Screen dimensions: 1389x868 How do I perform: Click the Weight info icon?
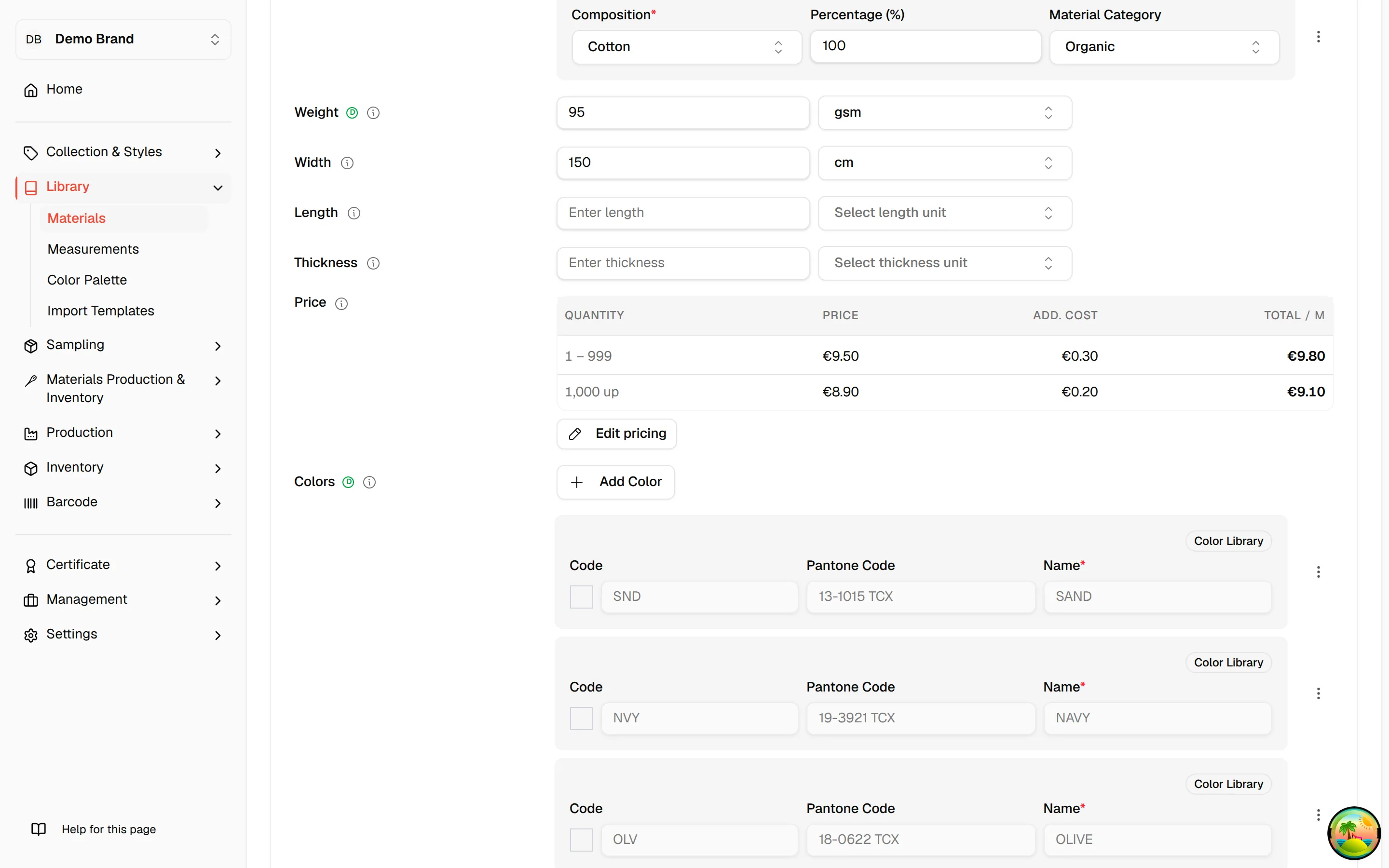(373, 113)
